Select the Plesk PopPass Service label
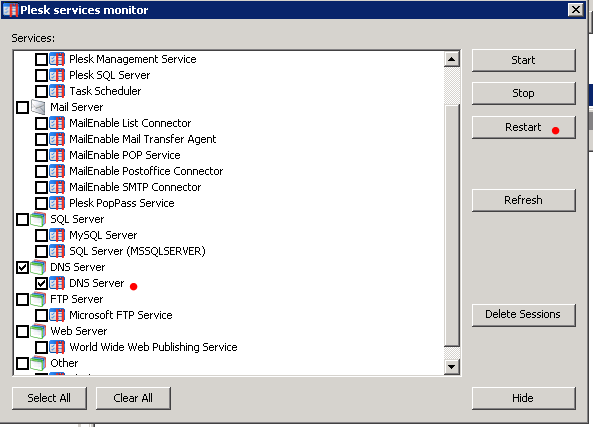Viewport: 593px width, 427px height. click(122, 203)
